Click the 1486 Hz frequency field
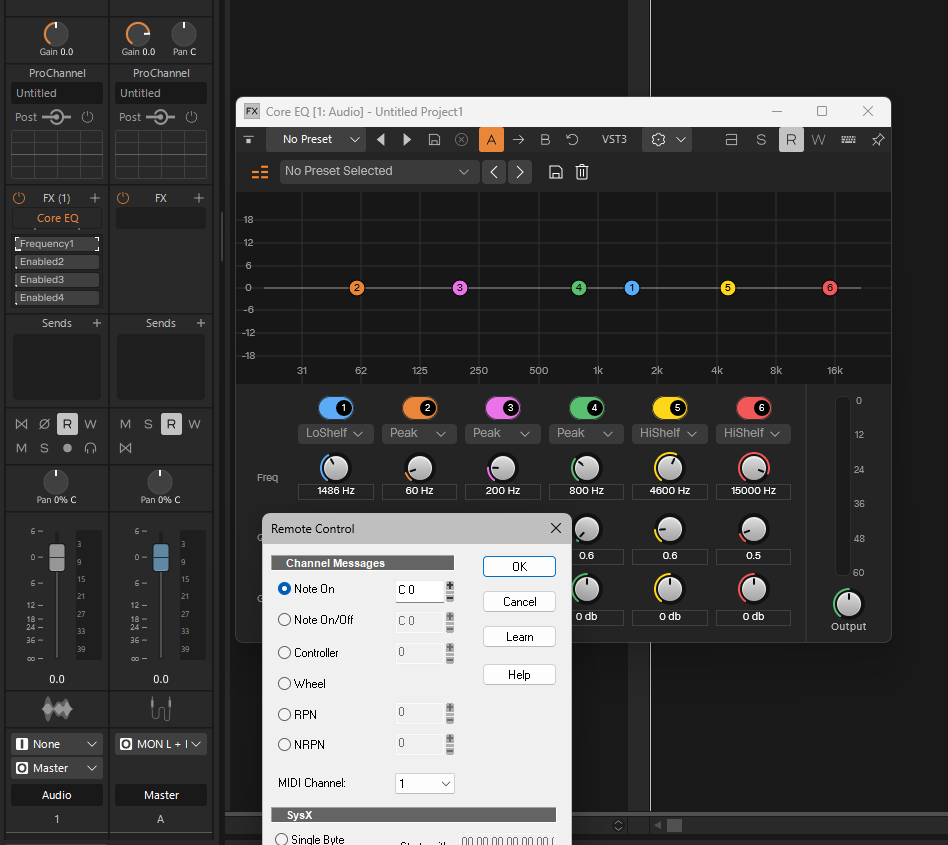Viewport: 948px width, 845px height. (336, 491)
